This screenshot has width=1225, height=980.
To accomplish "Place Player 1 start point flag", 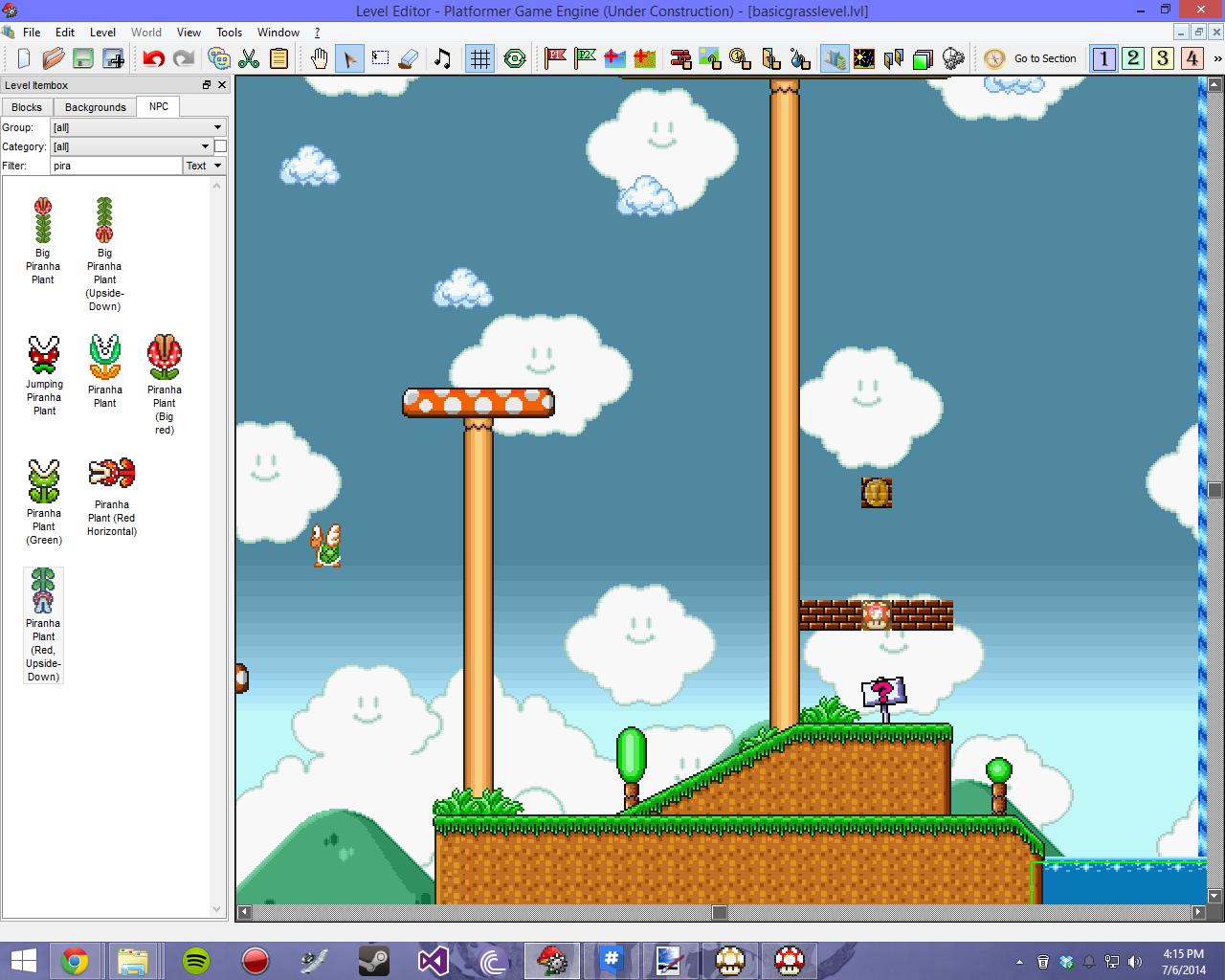I will 555,58.
